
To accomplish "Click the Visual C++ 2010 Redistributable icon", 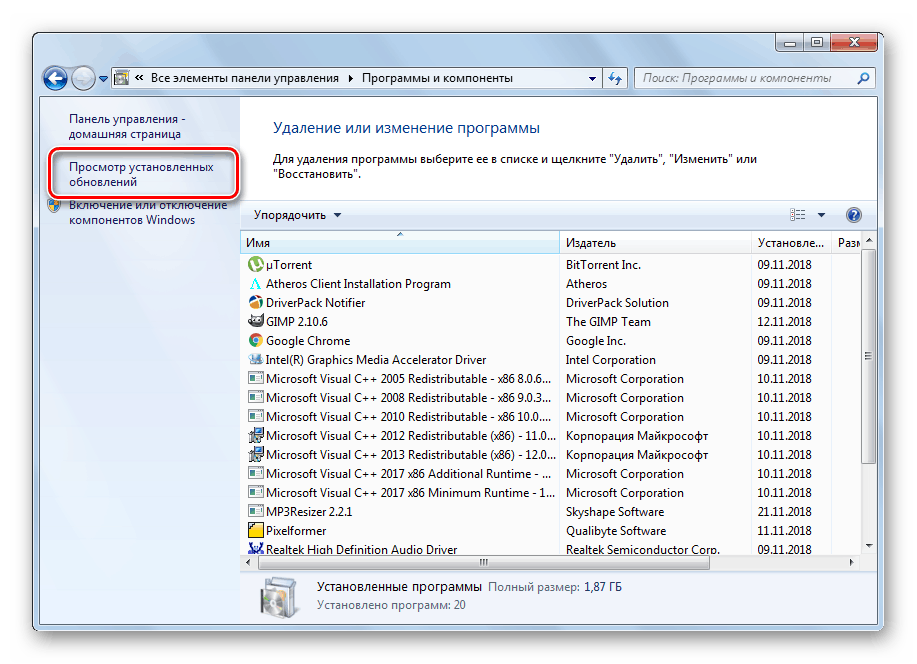I will (256, 417).
